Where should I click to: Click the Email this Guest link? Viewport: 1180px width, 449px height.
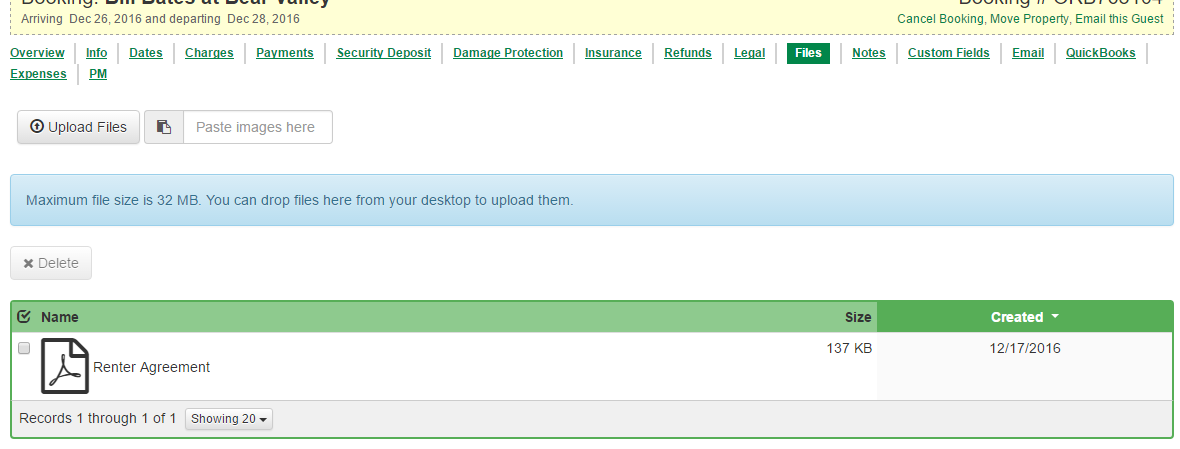point(1119,19)
